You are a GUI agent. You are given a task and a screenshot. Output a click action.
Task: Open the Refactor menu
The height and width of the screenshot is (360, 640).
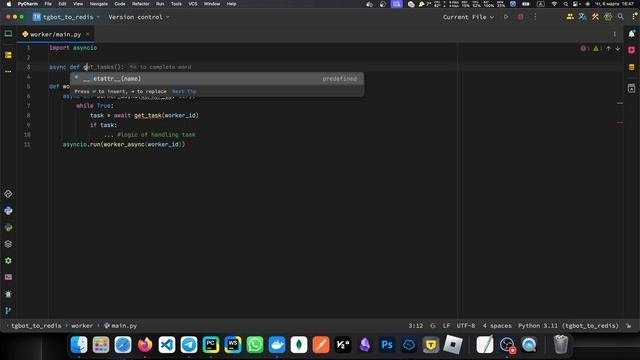click(141, 4)
